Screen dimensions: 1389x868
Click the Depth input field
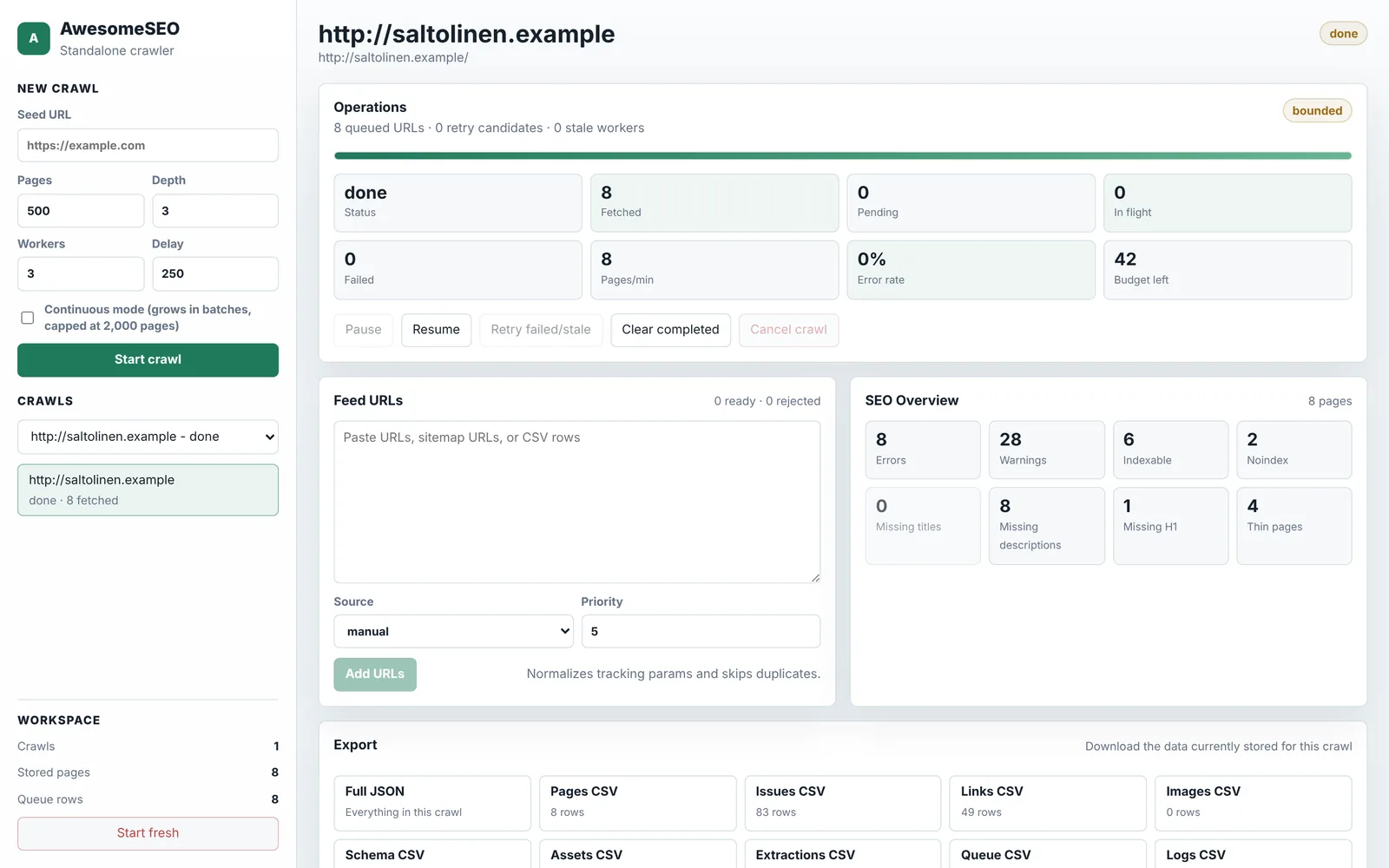click(x=215, y=211)
